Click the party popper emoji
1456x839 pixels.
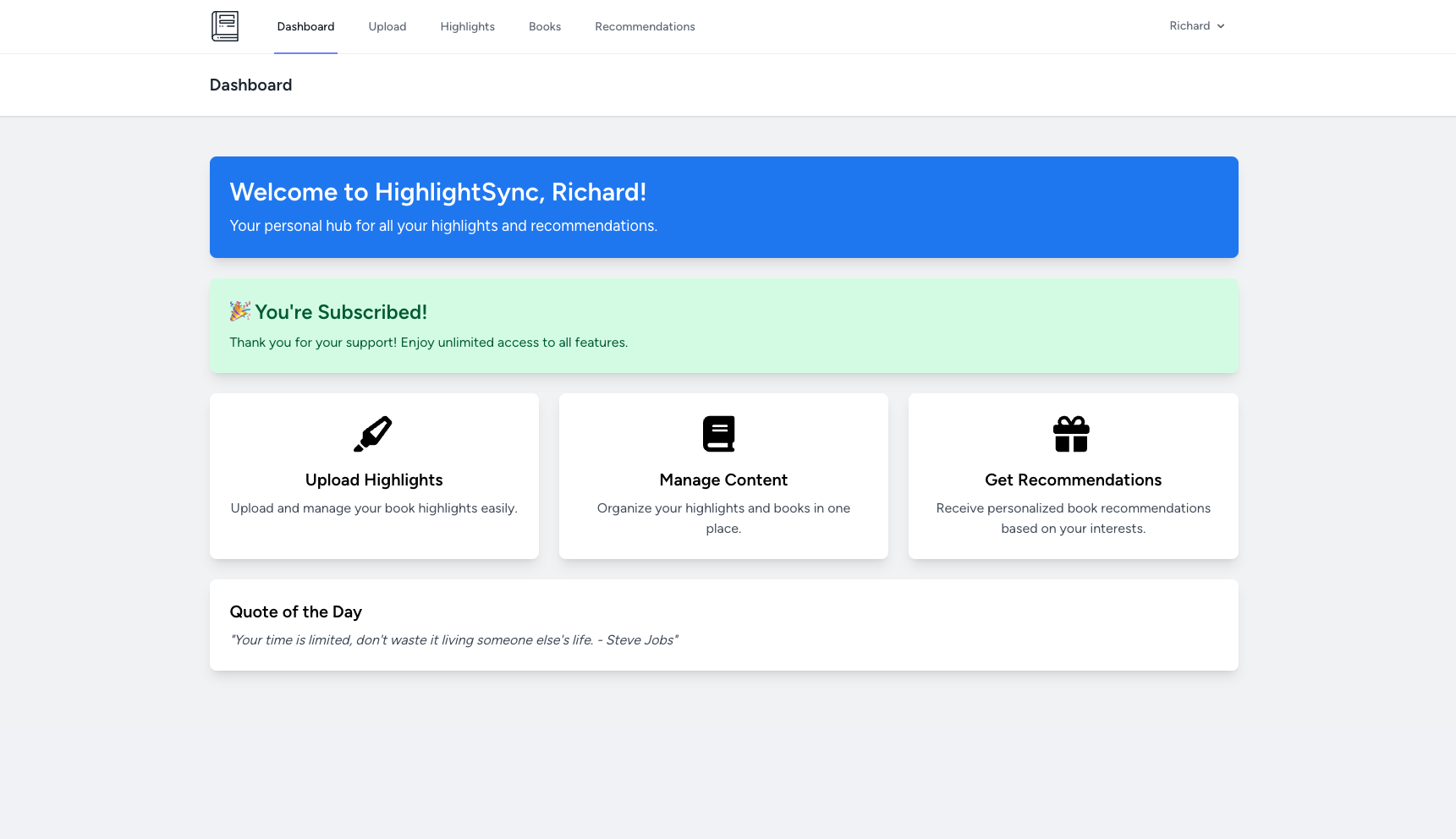(x=240, y=311)
